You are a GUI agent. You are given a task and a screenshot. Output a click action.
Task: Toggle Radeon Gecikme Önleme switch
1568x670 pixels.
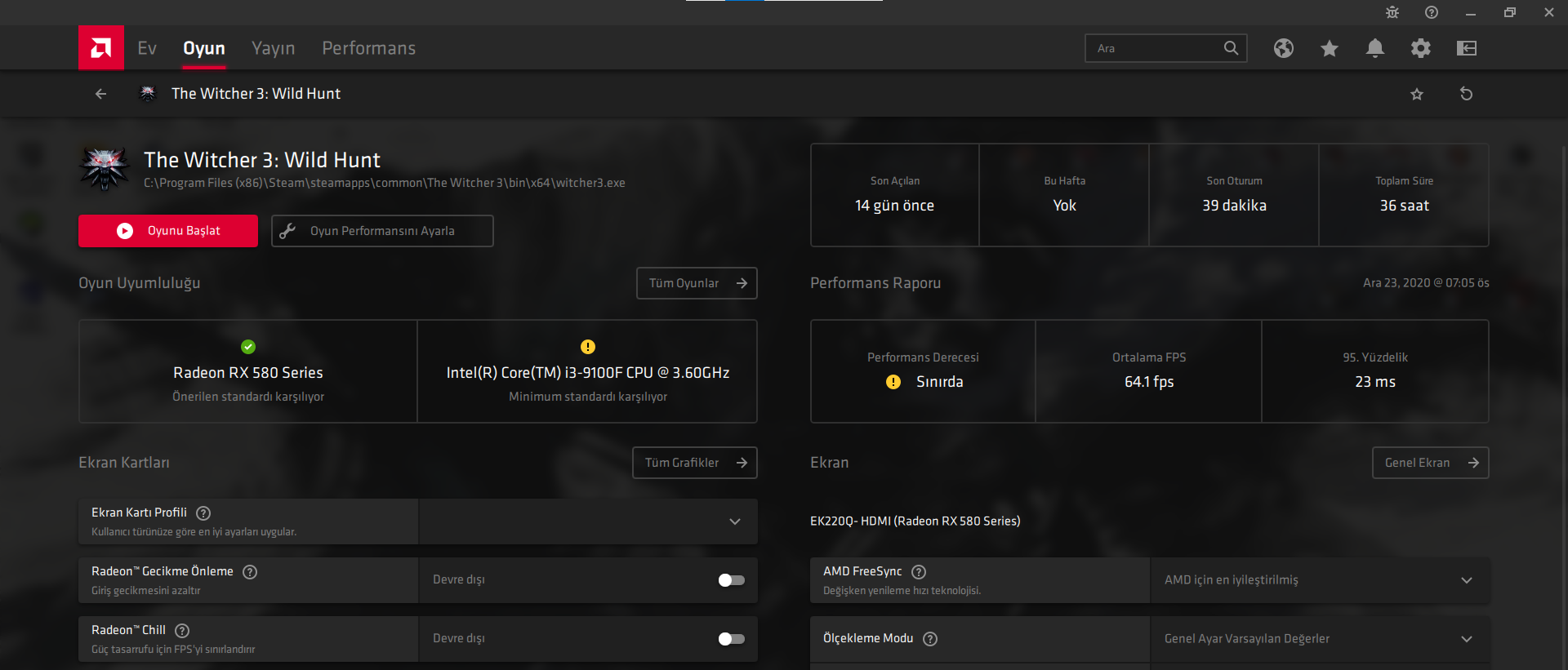coord(732,580)
